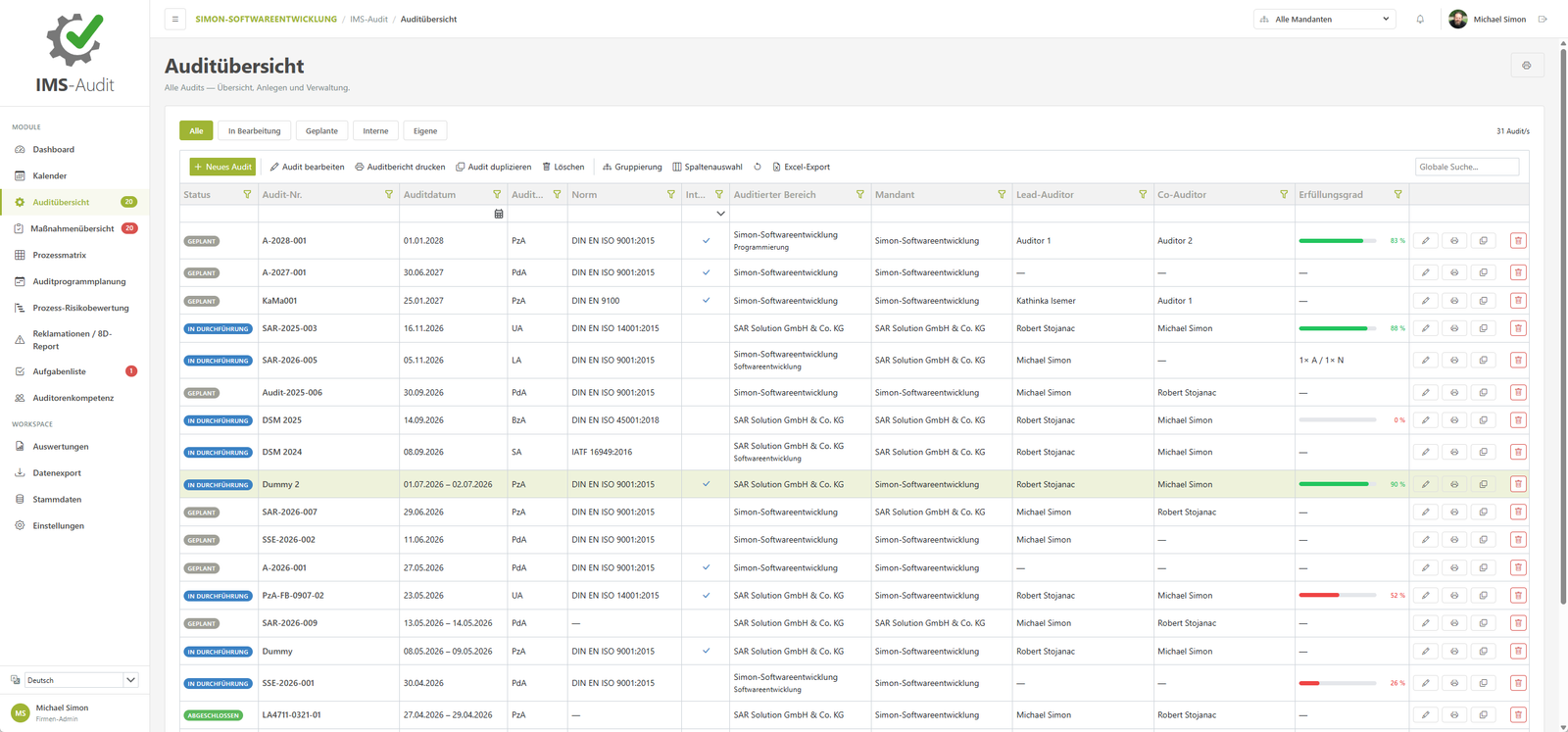
Task: Toggle the Int. checkmark for KaMa001
Action: coord(707,301)
